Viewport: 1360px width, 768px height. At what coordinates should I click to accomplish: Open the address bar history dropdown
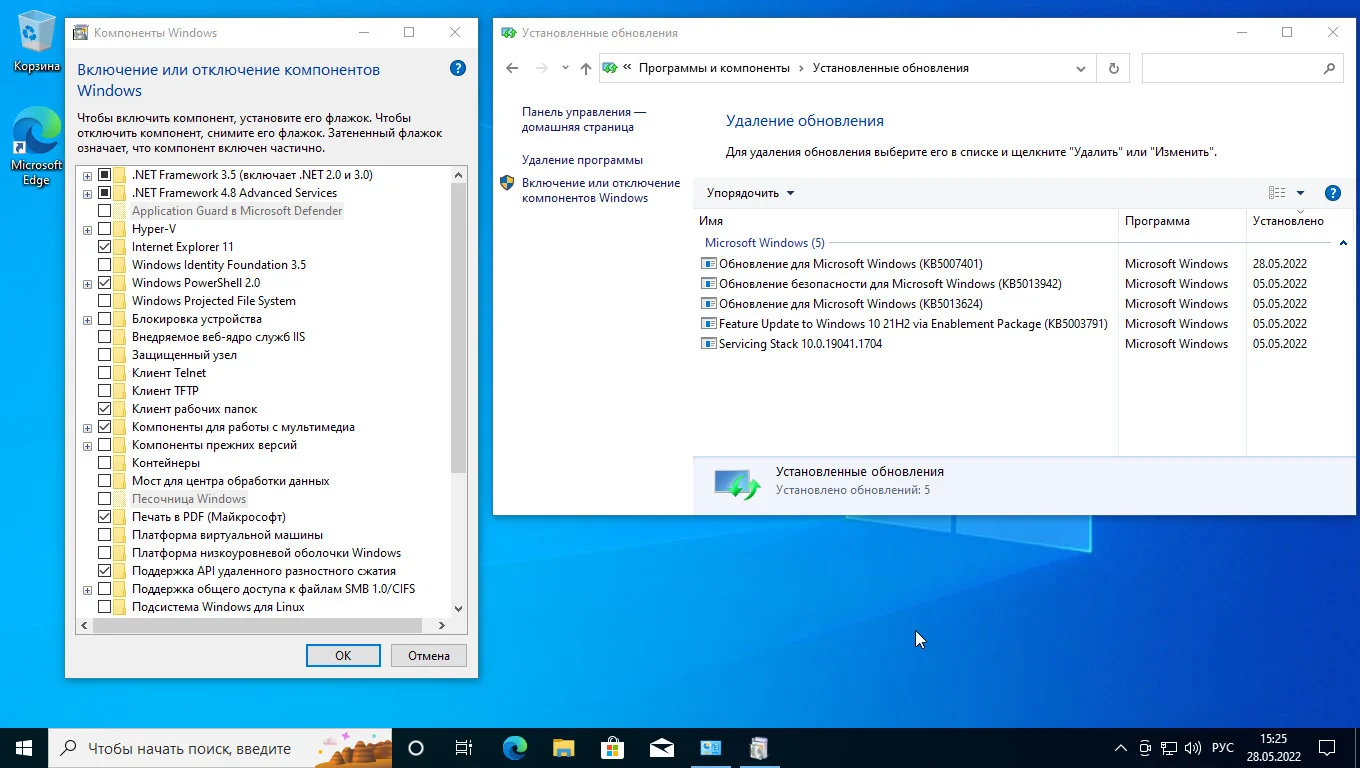1081,68
